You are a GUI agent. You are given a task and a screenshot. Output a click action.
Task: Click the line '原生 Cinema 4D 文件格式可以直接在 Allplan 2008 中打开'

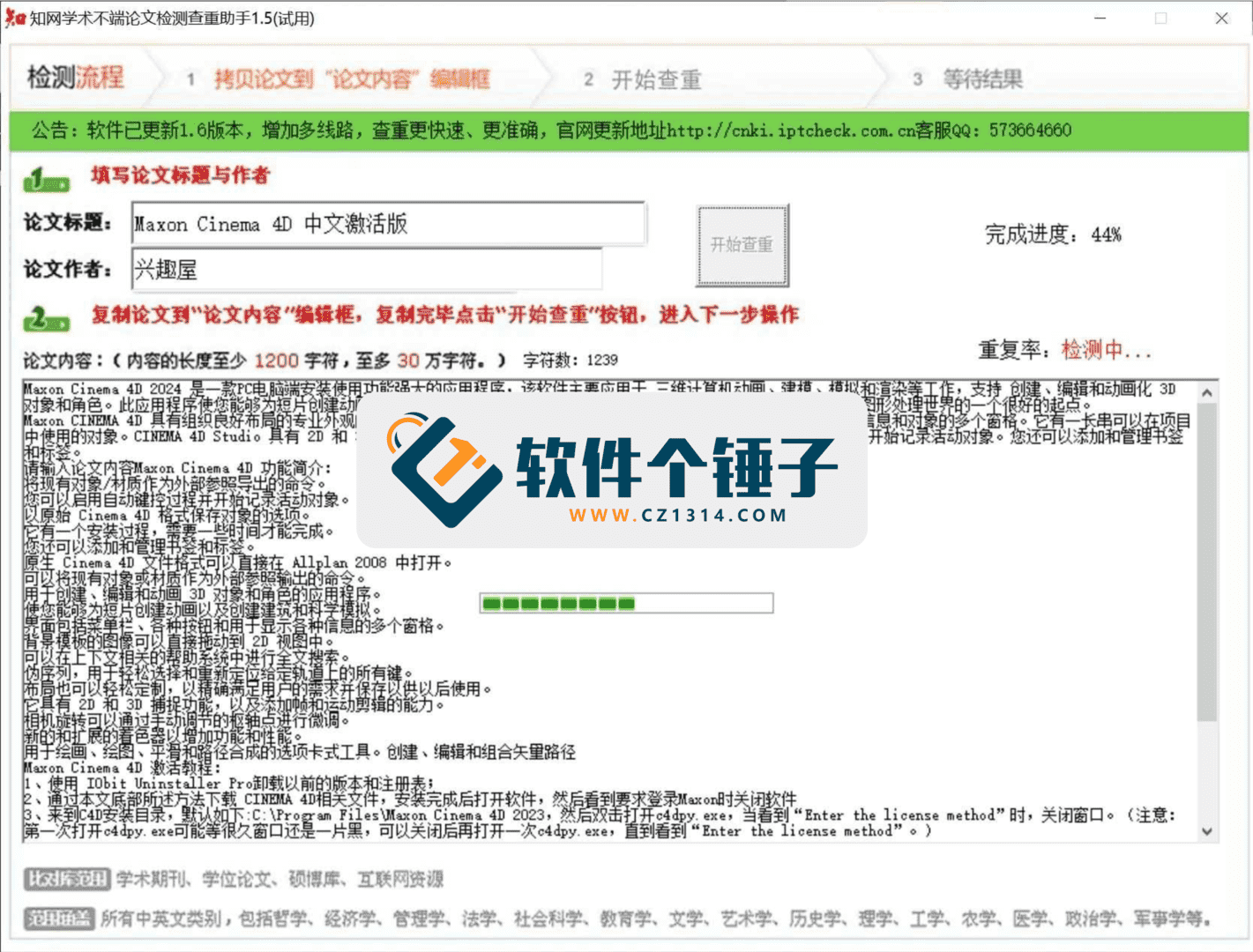[237, 562]
